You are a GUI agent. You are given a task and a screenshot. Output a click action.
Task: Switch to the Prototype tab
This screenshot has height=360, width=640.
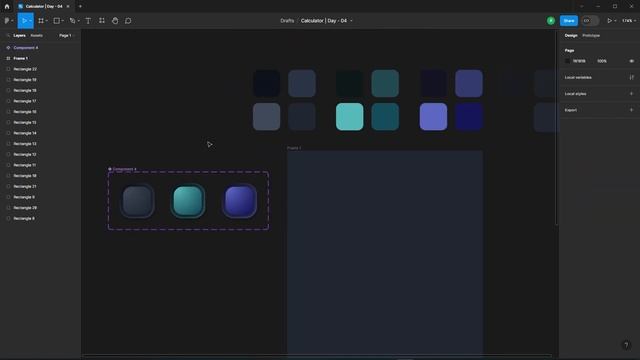point(591,36)
